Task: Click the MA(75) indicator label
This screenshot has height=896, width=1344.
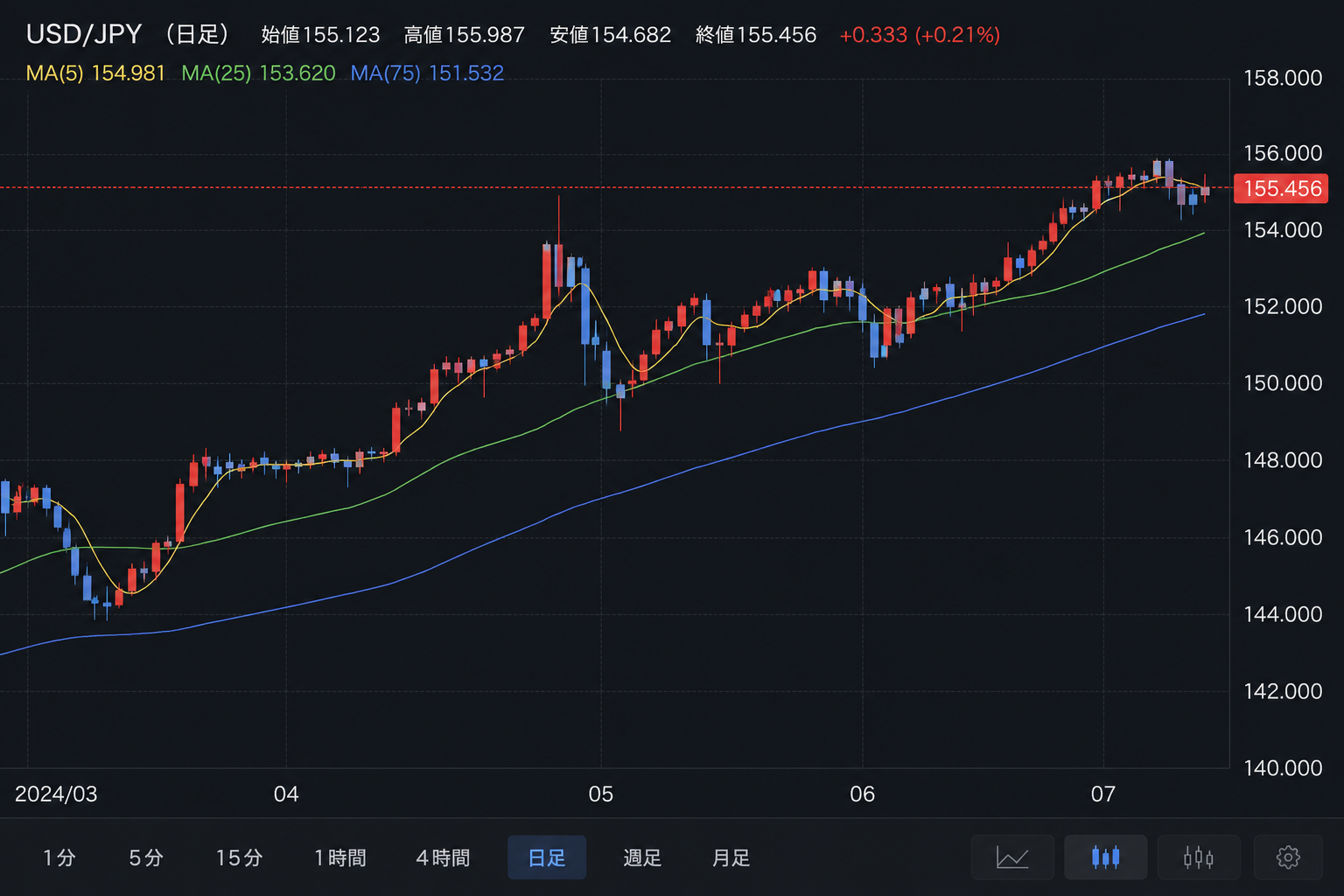Action: click(427, 73)
